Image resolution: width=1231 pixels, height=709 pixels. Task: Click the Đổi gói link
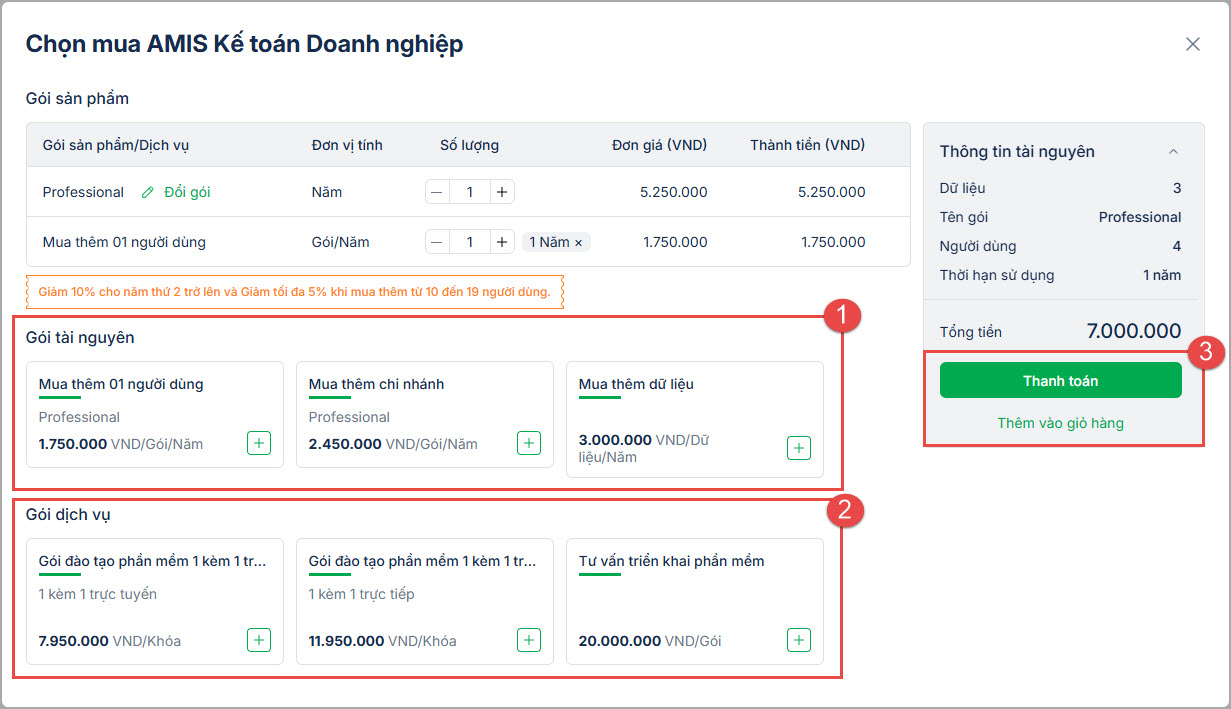click(x=187, y=192)
